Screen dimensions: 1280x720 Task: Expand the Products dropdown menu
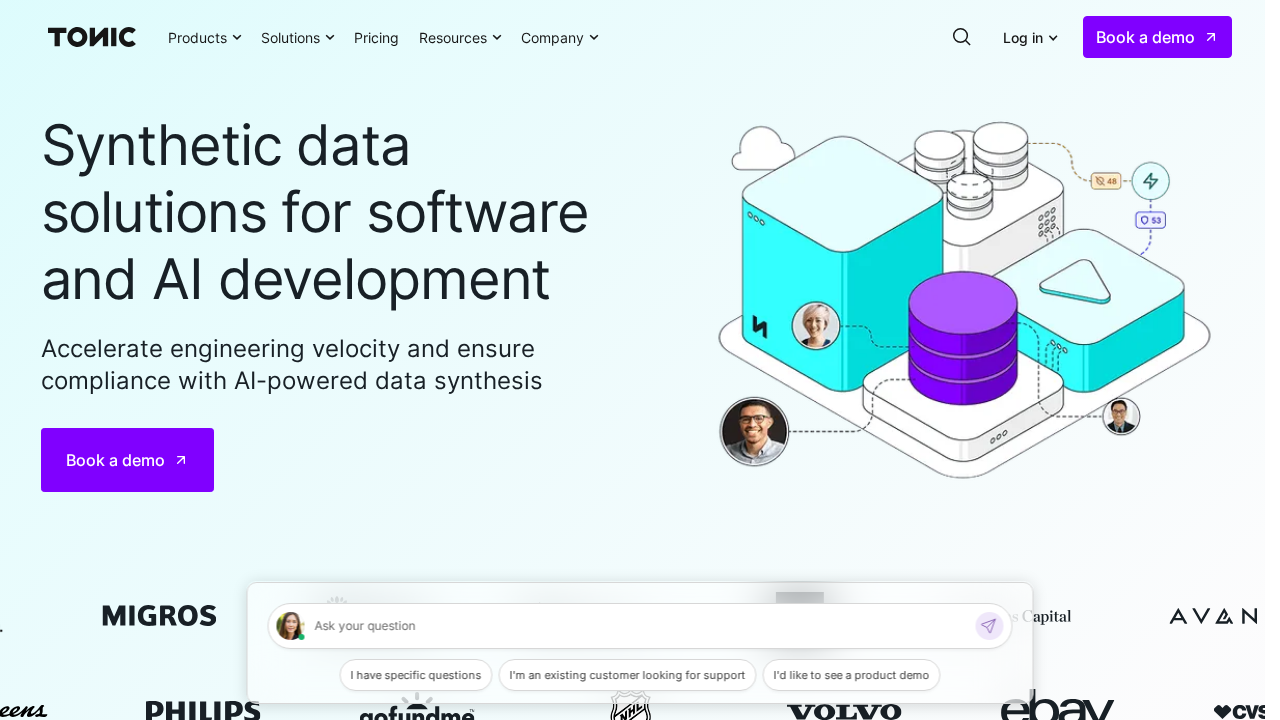pos(204,38)
